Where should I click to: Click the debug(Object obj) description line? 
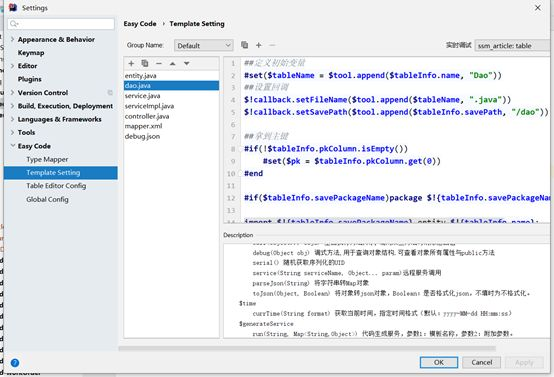click(x=373, y=253)
